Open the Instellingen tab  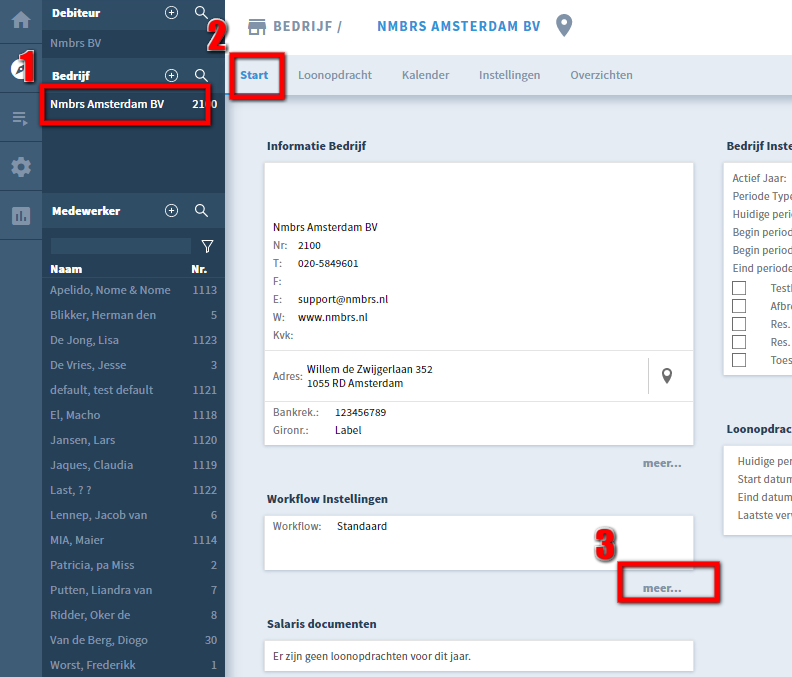(509, 75)
